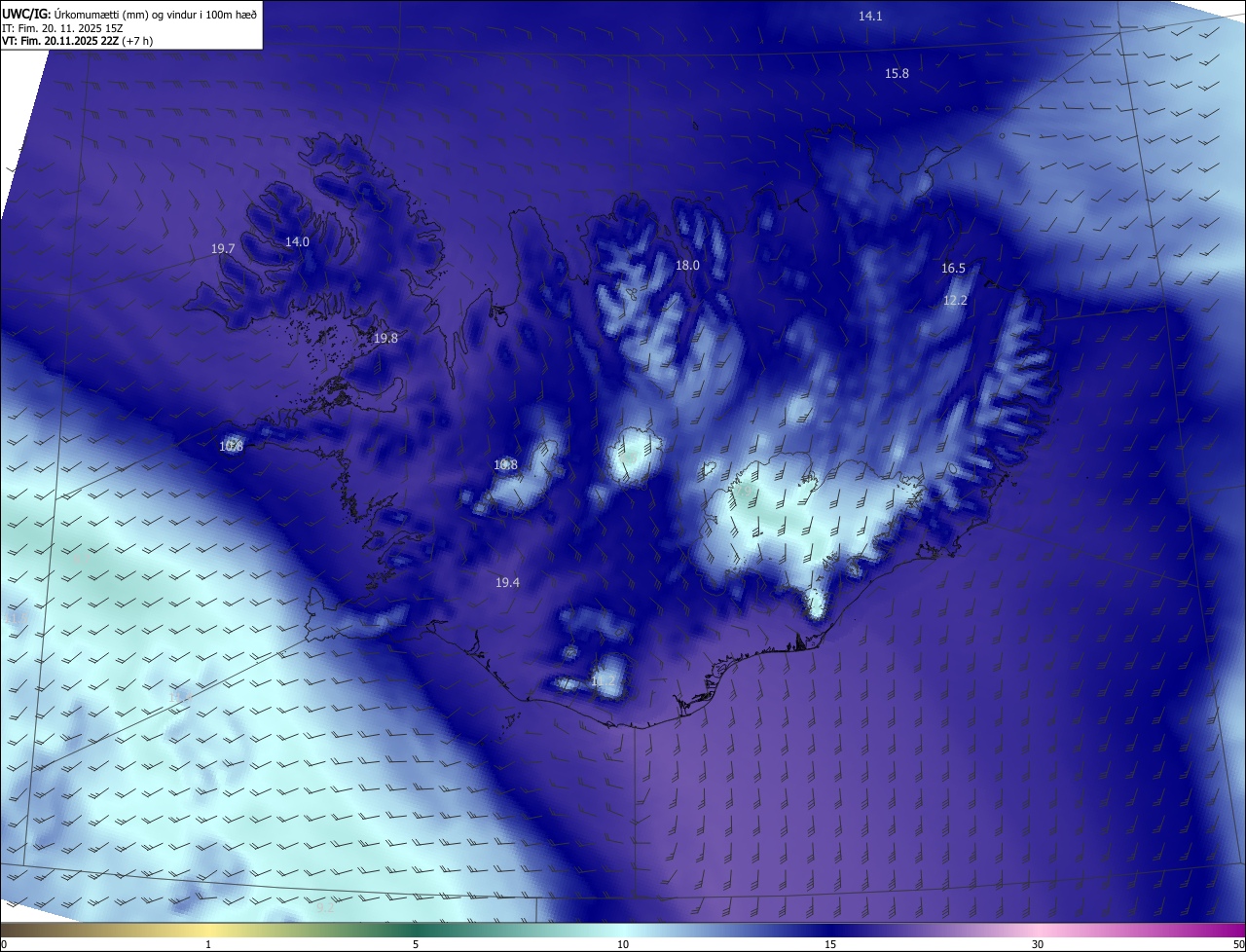Click the legend tick label 5
The image size is (1246, 952).
pyautogui.click(x=416, y=945)
